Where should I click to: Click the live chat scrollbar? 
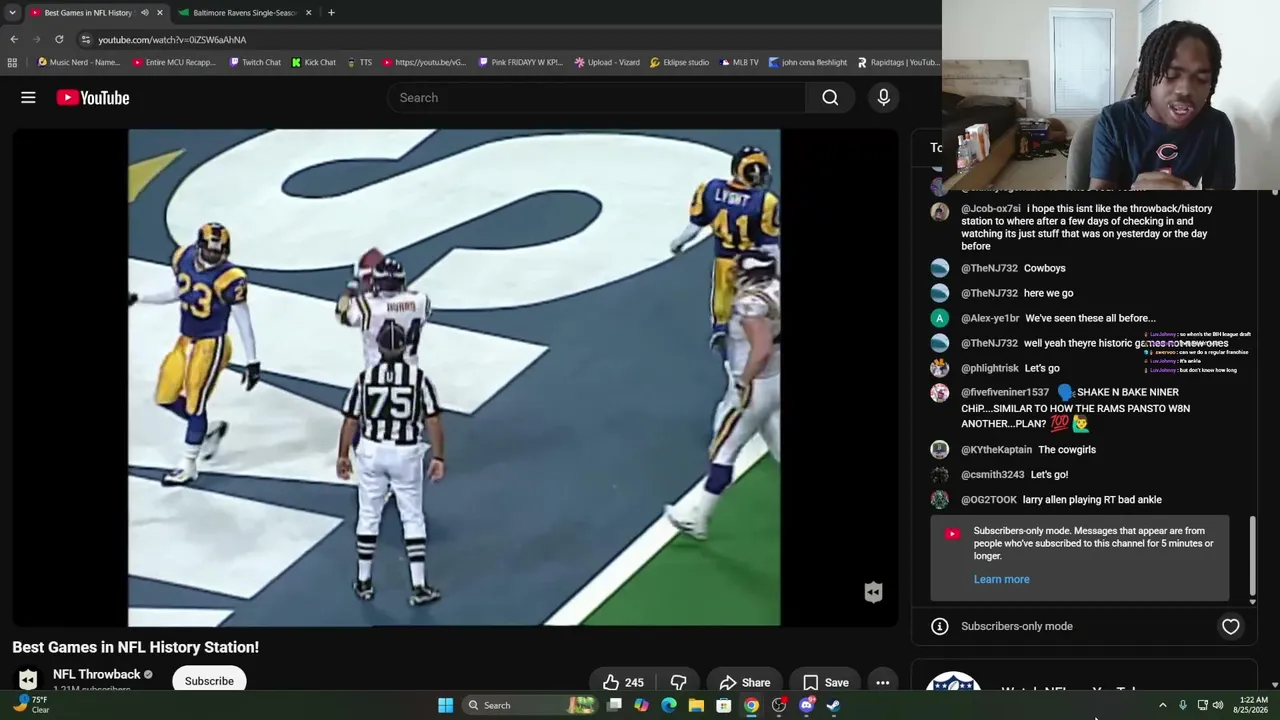(x=1252, y=555)
